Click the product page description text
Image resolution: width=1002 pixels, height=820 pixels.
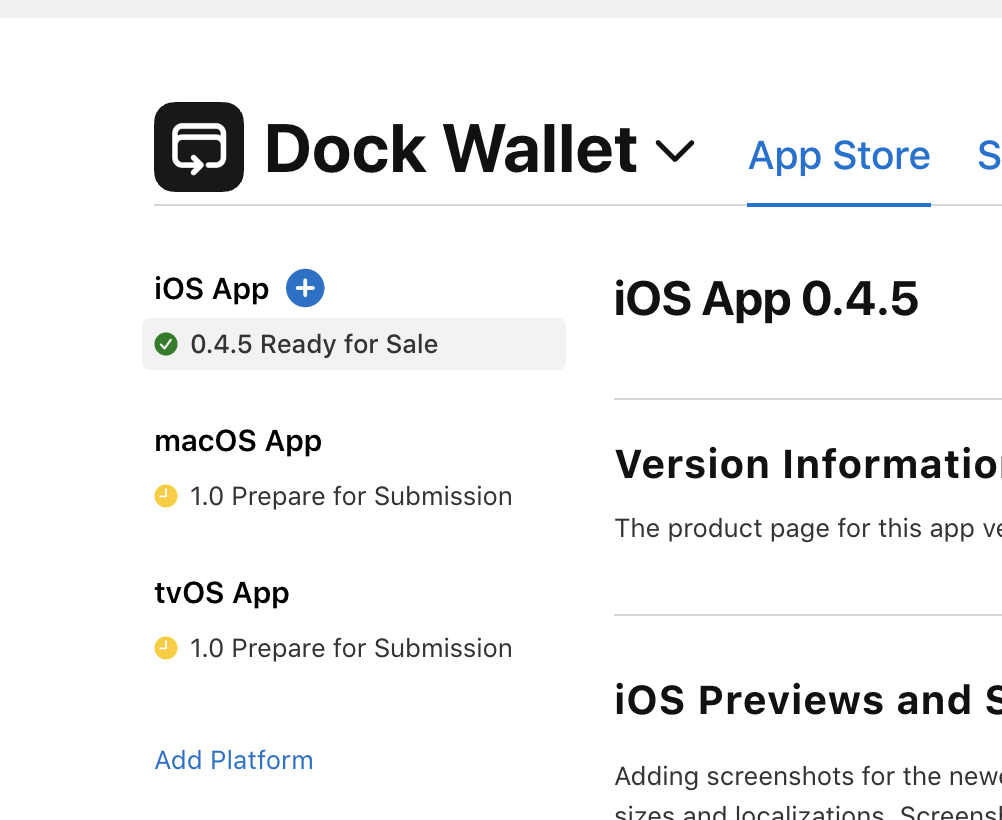coord(808,529)
